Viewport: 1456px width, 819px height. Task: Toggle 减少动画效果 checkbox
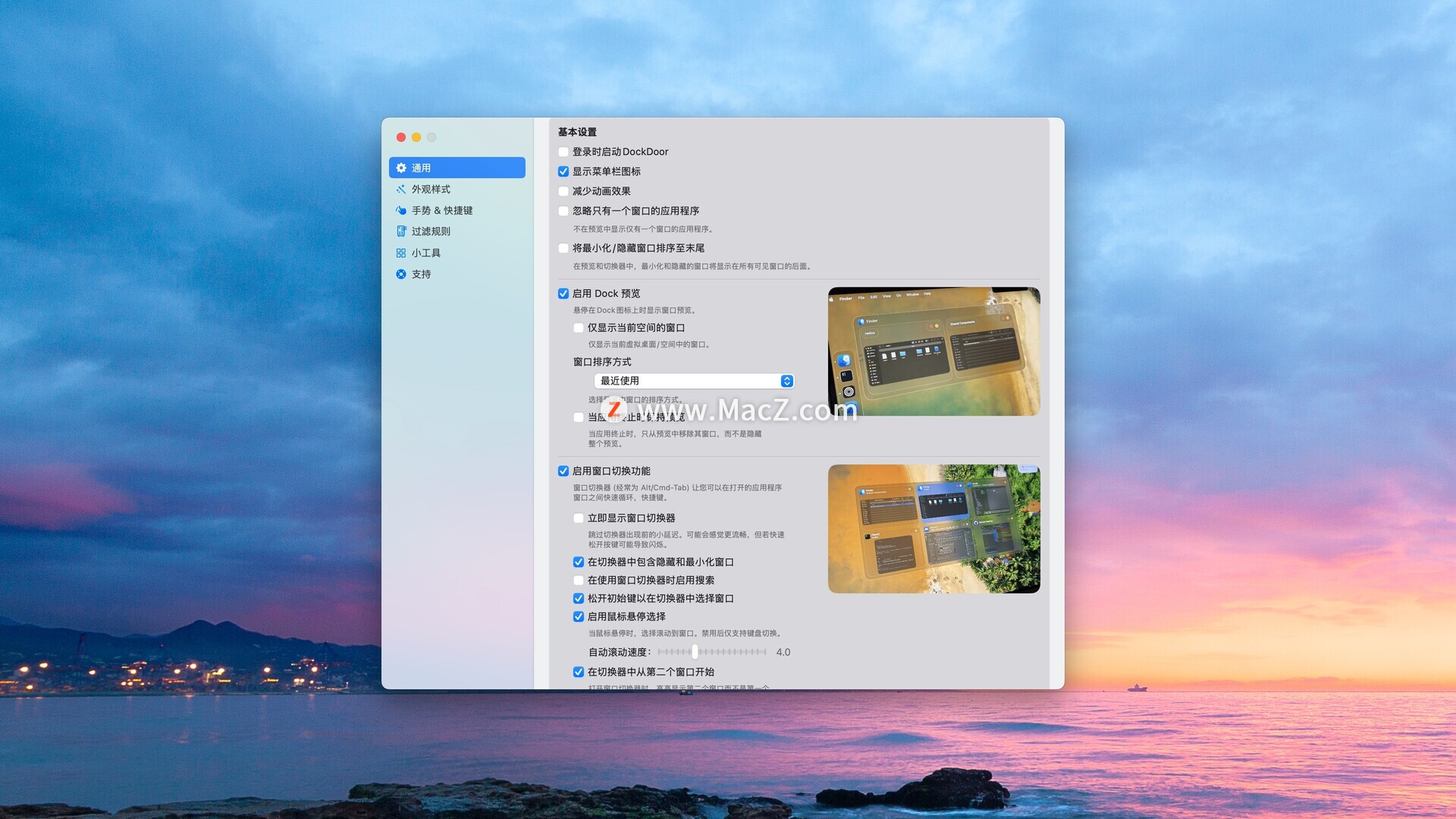(563, 191)
